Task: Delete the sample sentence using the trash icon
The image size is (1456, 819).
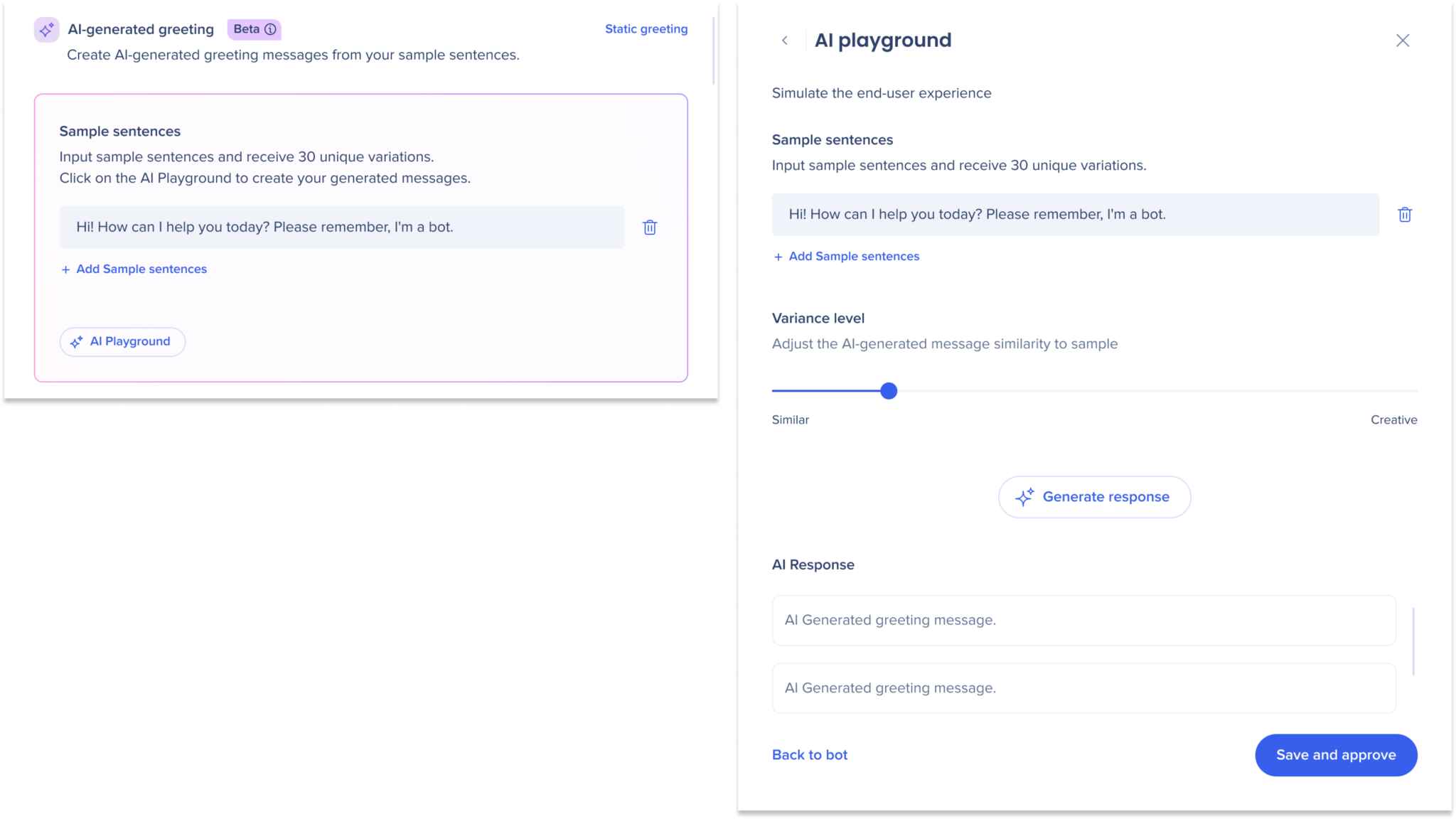Action: pos(649,227)
